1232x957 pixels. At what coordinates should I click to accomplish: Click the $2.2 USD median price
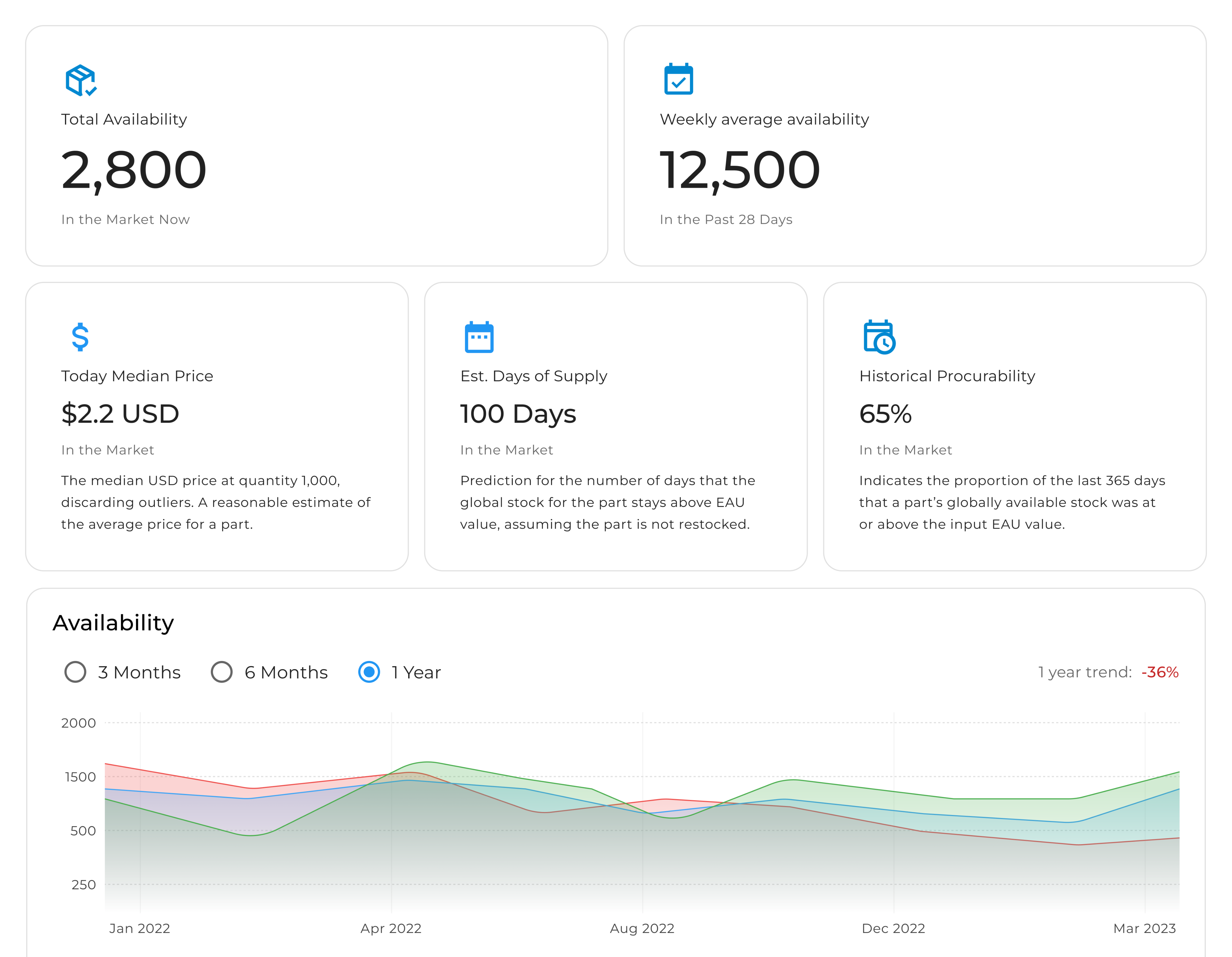point(120,414)
